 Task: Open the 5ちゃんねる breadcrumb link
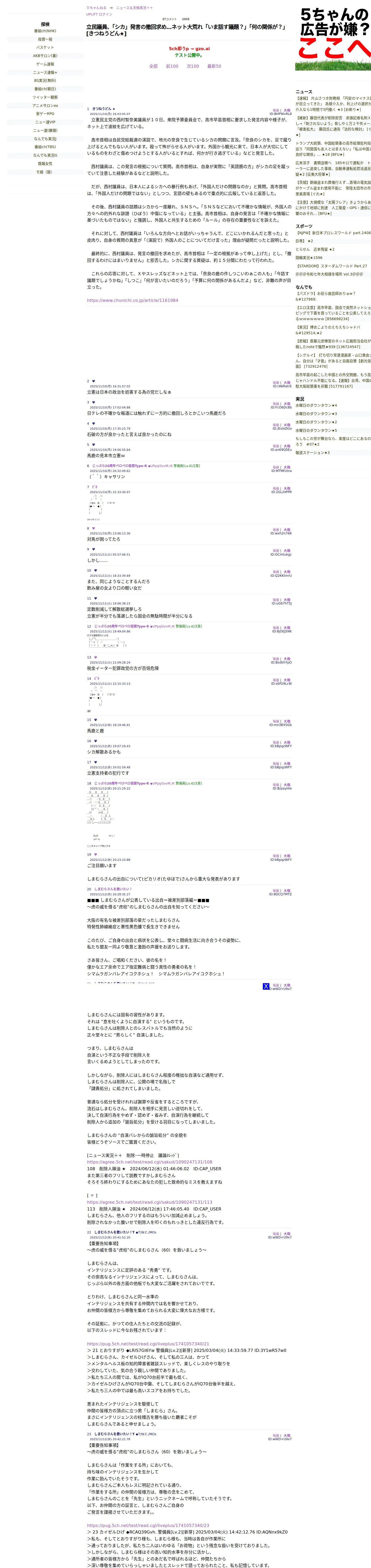coord(96,8)
